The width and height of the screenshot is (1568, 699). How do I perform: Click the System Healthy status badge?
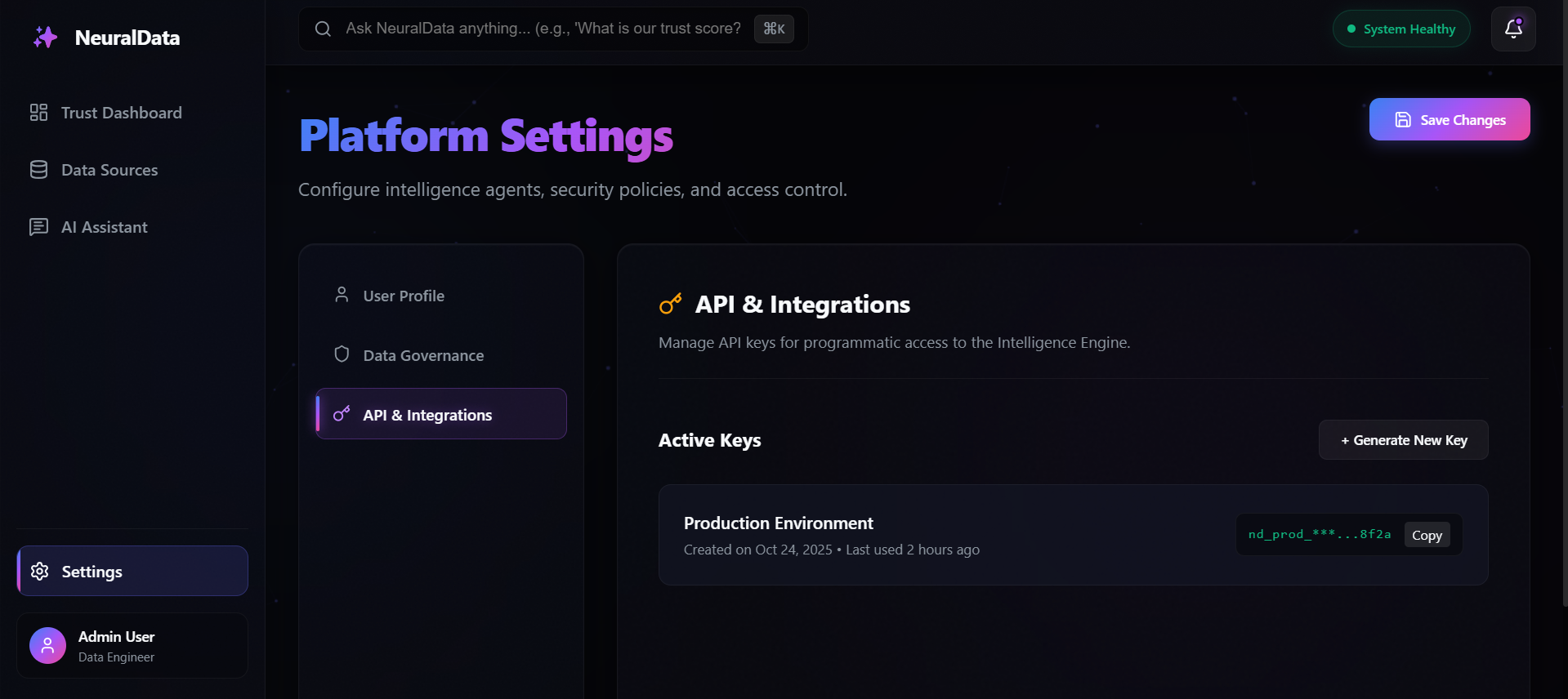coord(1400,29)
